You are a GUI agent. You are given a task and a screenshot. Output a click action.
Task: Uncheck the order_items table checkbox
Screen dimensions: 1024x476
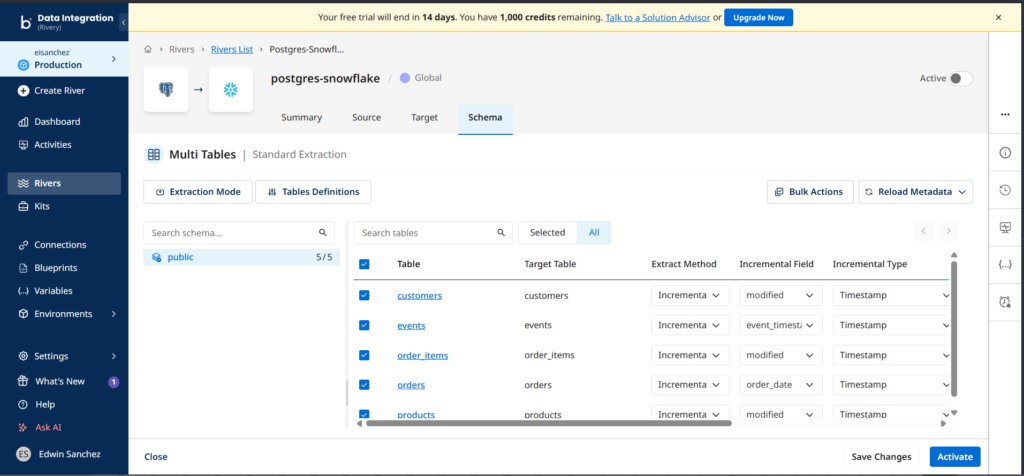[x=364, y=355]
